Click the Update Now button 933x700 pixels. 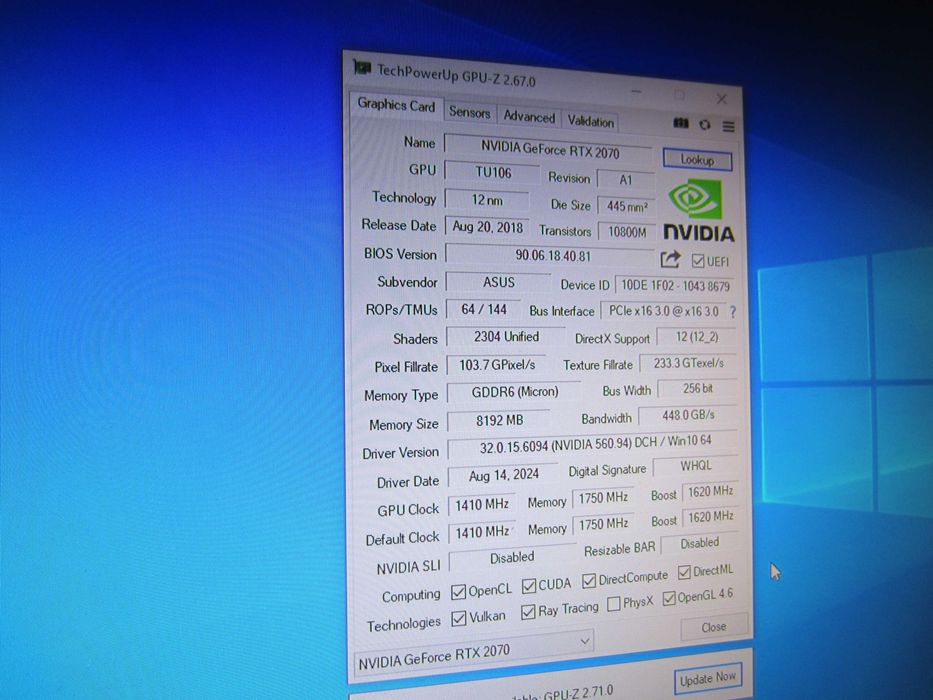707,678
